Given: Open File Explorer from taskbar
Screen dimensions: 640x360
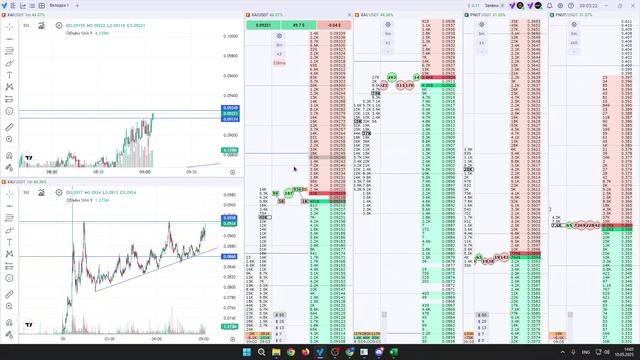Looking at the screenshot, I should tap(276, 352).
